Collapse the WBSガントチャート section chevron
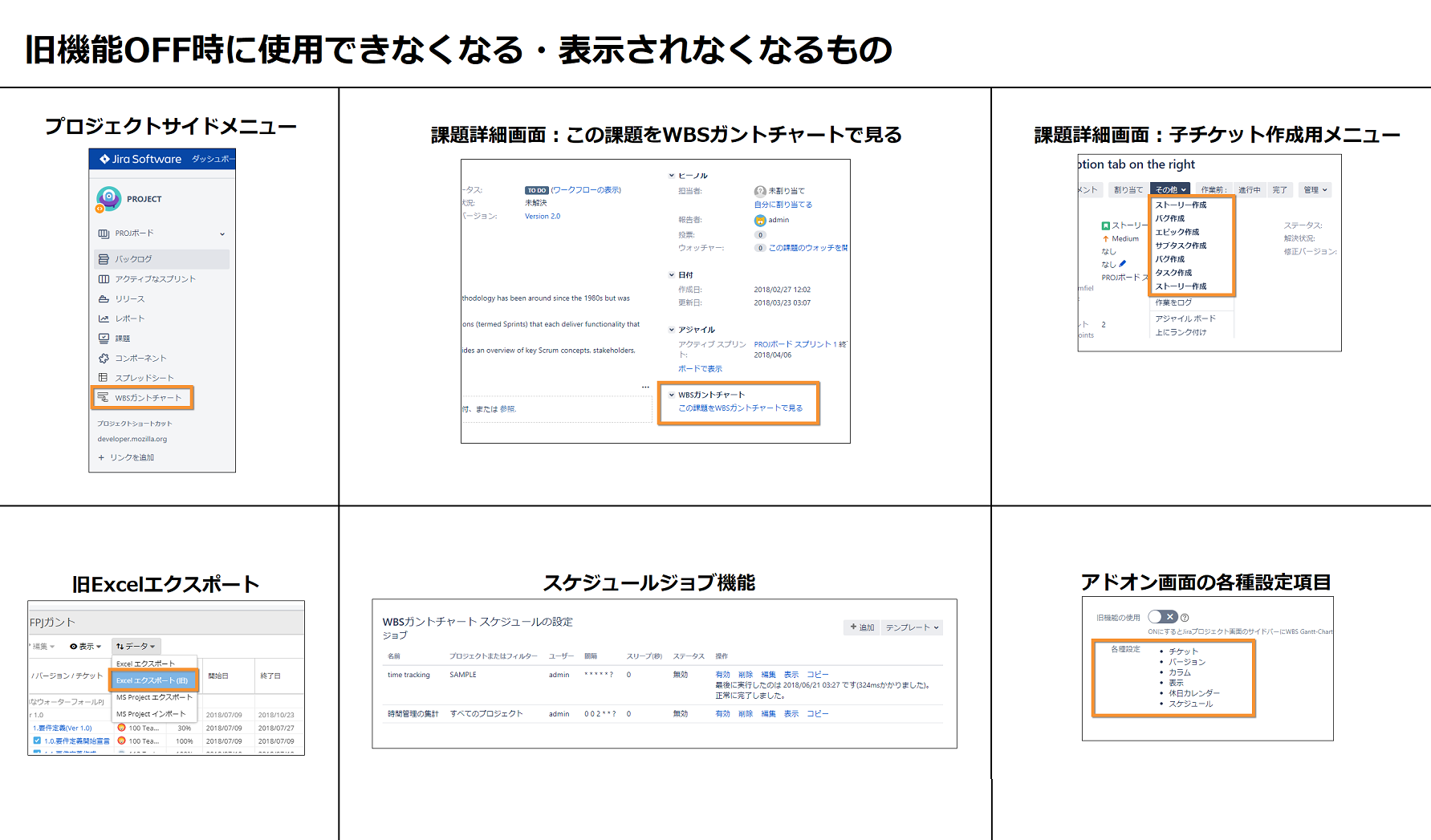The image size is (1431, 840). tap(672, 395)
